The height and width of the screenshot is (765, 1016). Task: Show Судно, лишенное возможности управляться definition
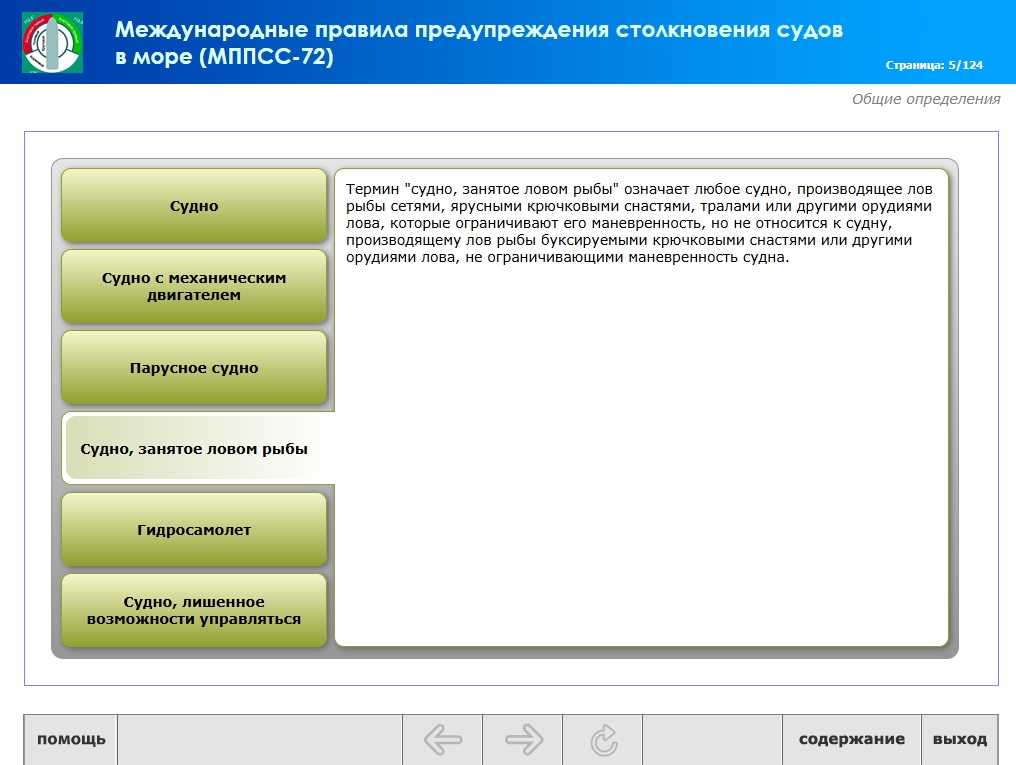pos(194,610)
